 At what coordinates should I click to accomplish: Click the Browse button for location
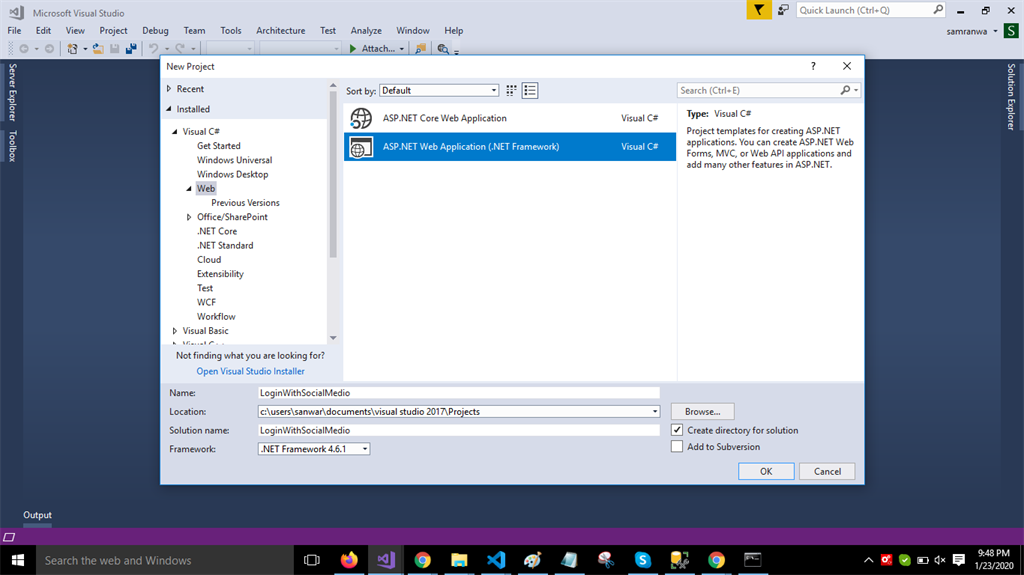pos(702,411)
